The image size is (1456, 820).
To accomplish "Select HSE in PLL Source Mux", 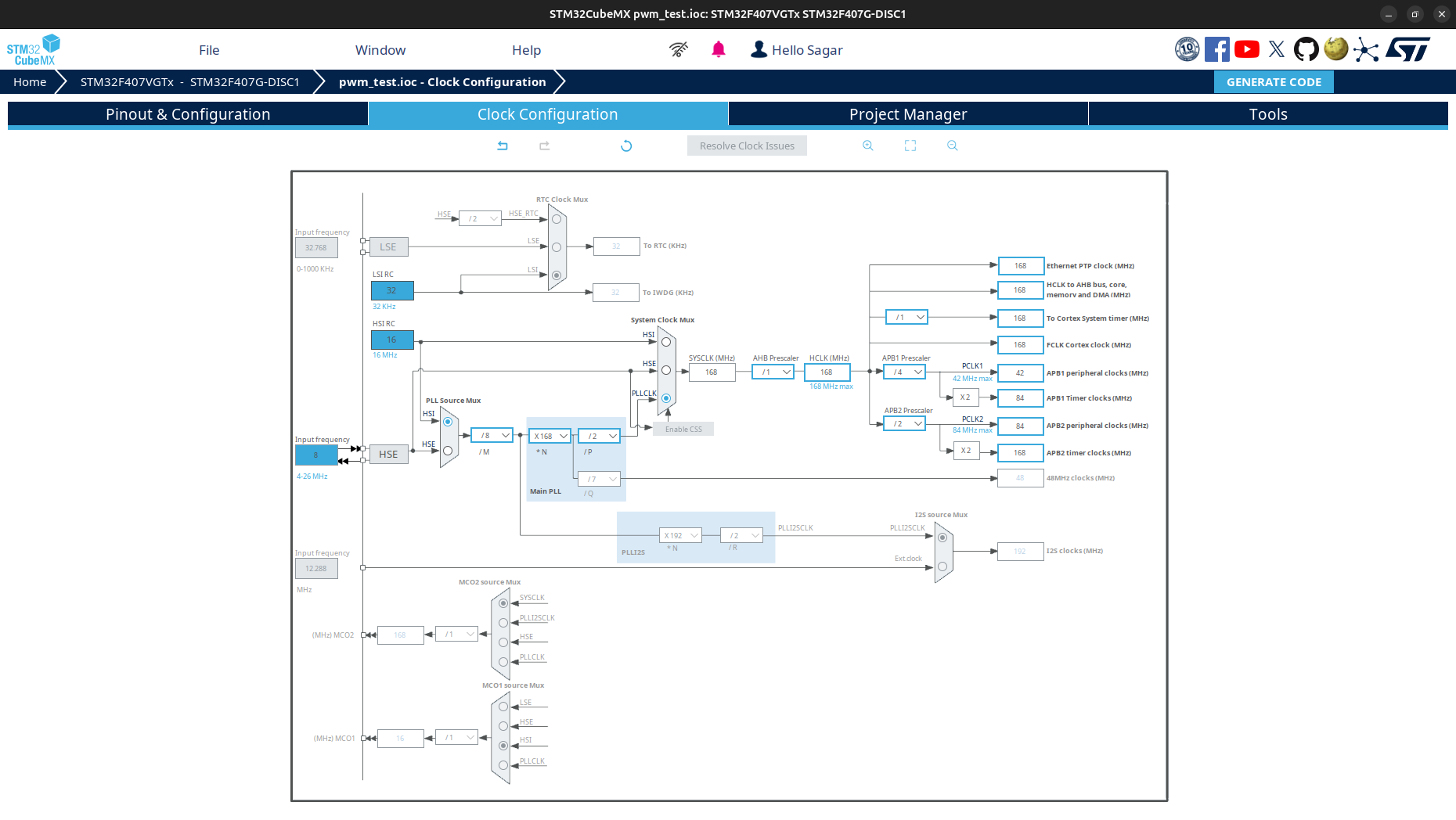I will [x=448, y=451].
